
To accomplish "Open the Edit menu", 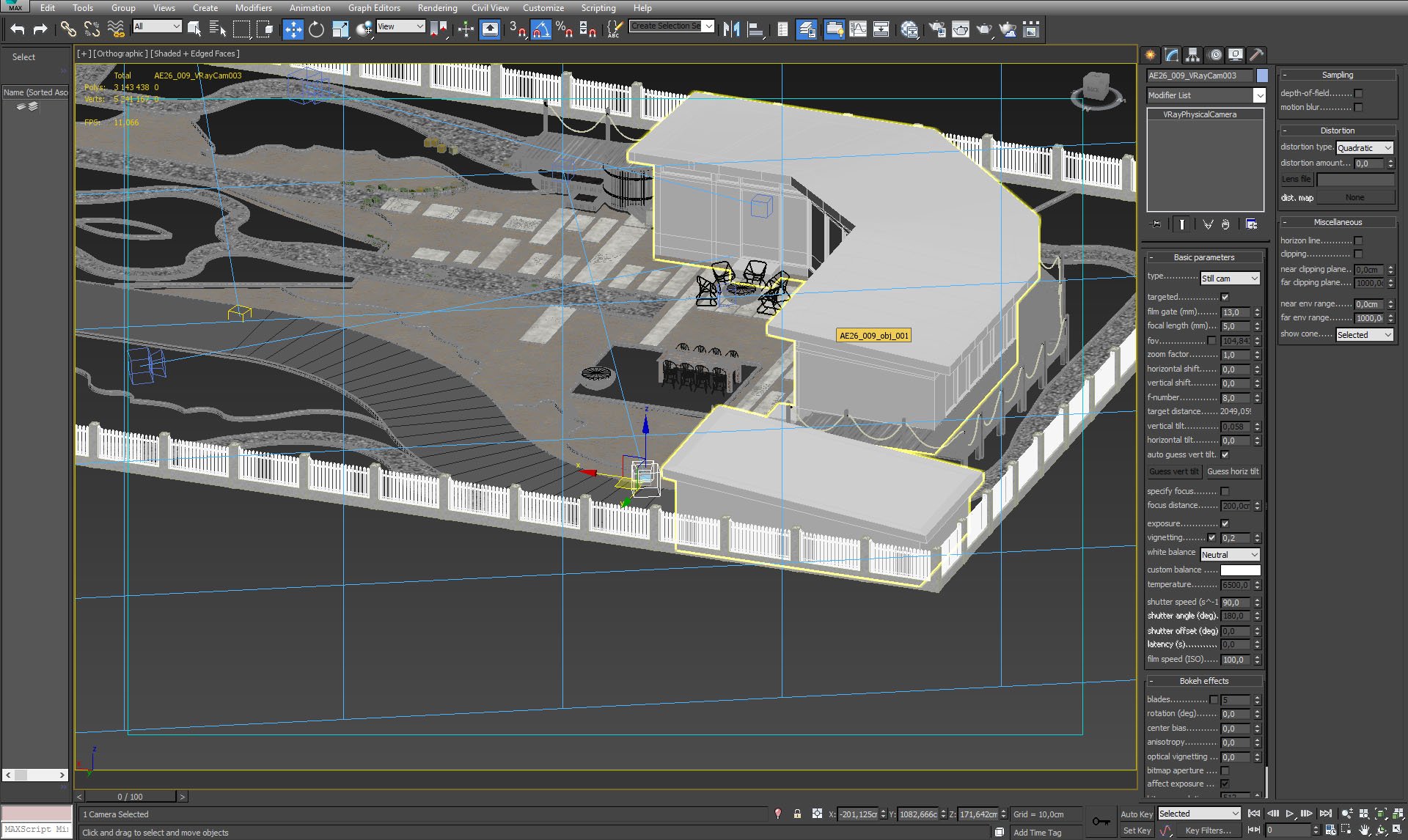I will click(48, 8).
